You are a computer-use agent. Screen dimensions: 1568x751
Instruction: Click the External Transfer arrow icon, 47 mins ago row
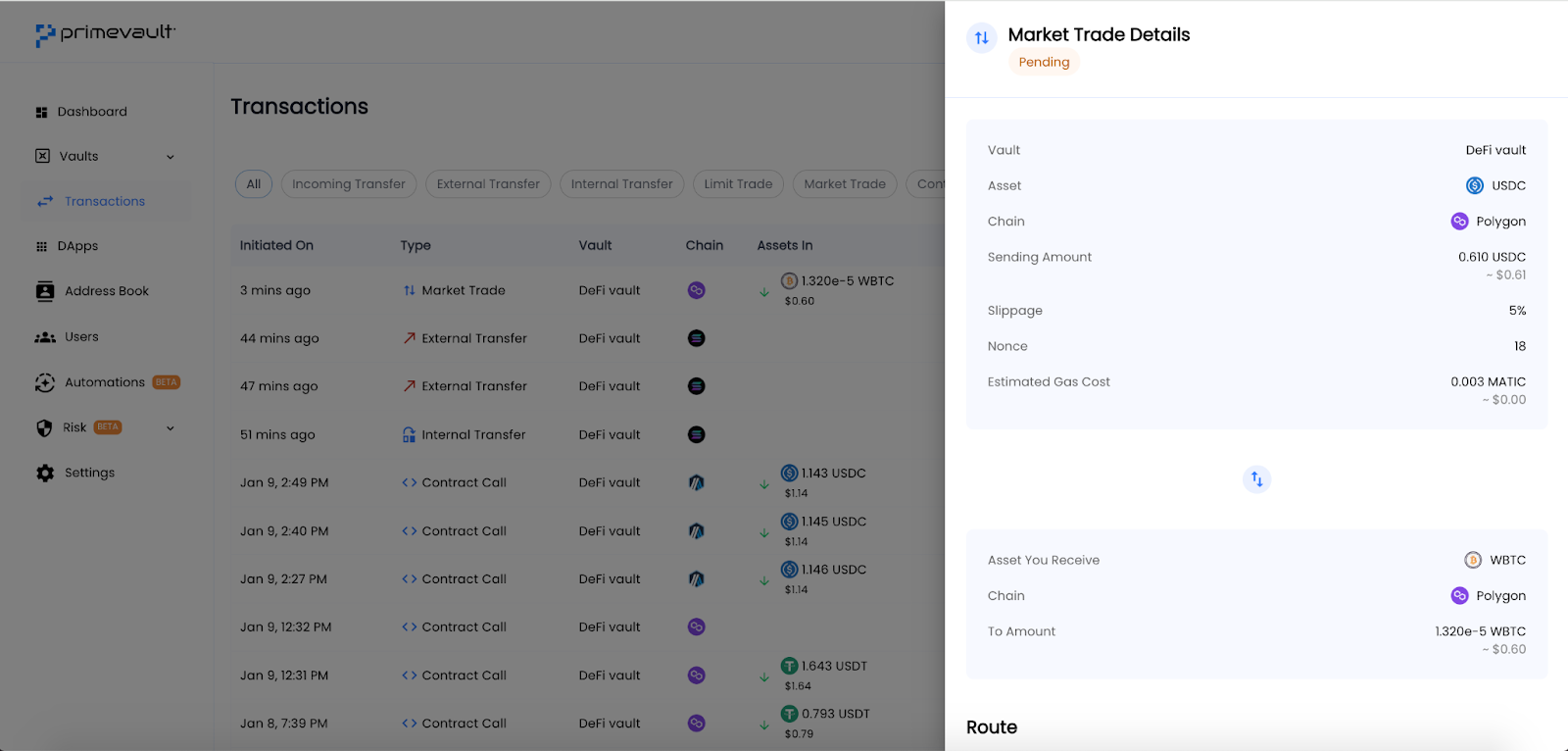point(409,386)
